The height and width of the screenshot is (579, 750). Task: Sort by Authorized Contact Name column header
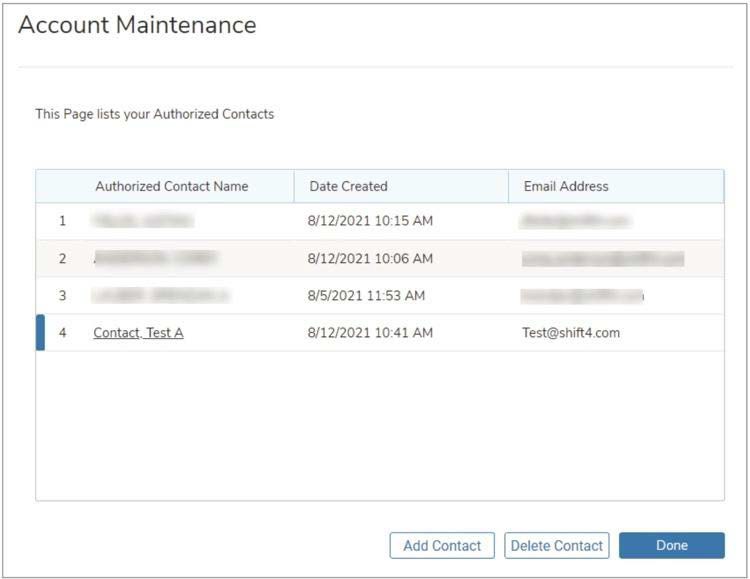click(x=171, y=186)
